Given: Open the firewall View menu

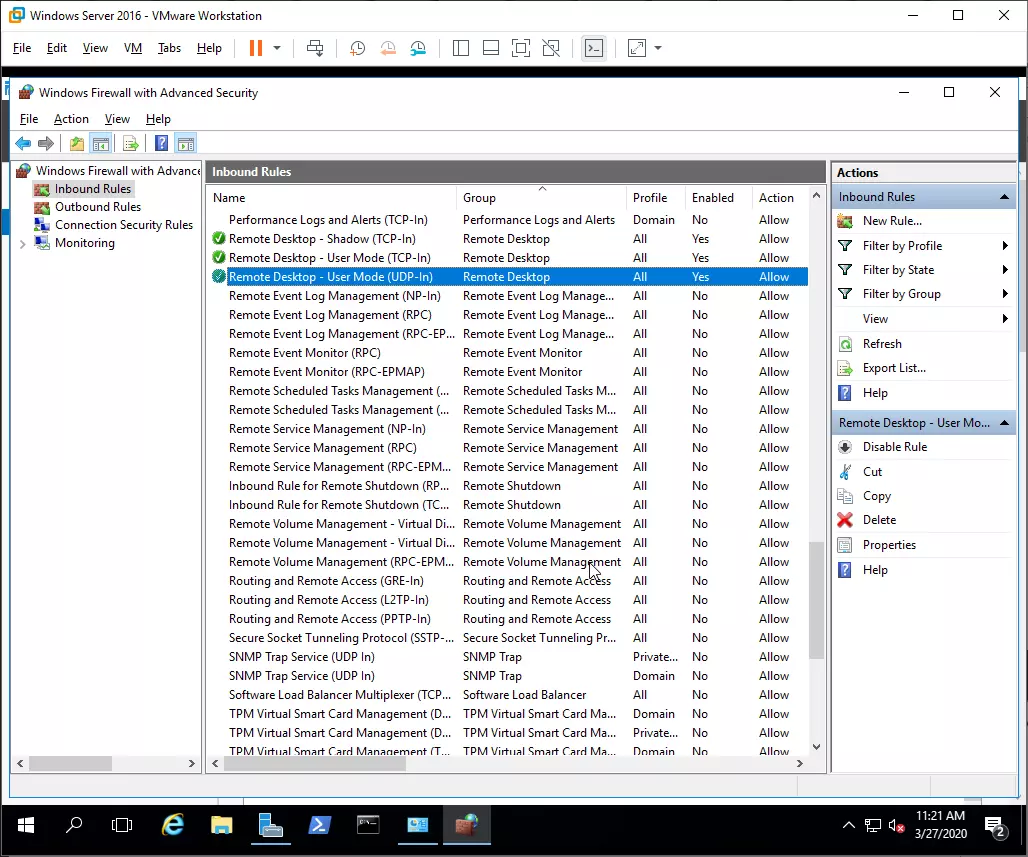Looking at the screenshot, I should pos(117,119).
